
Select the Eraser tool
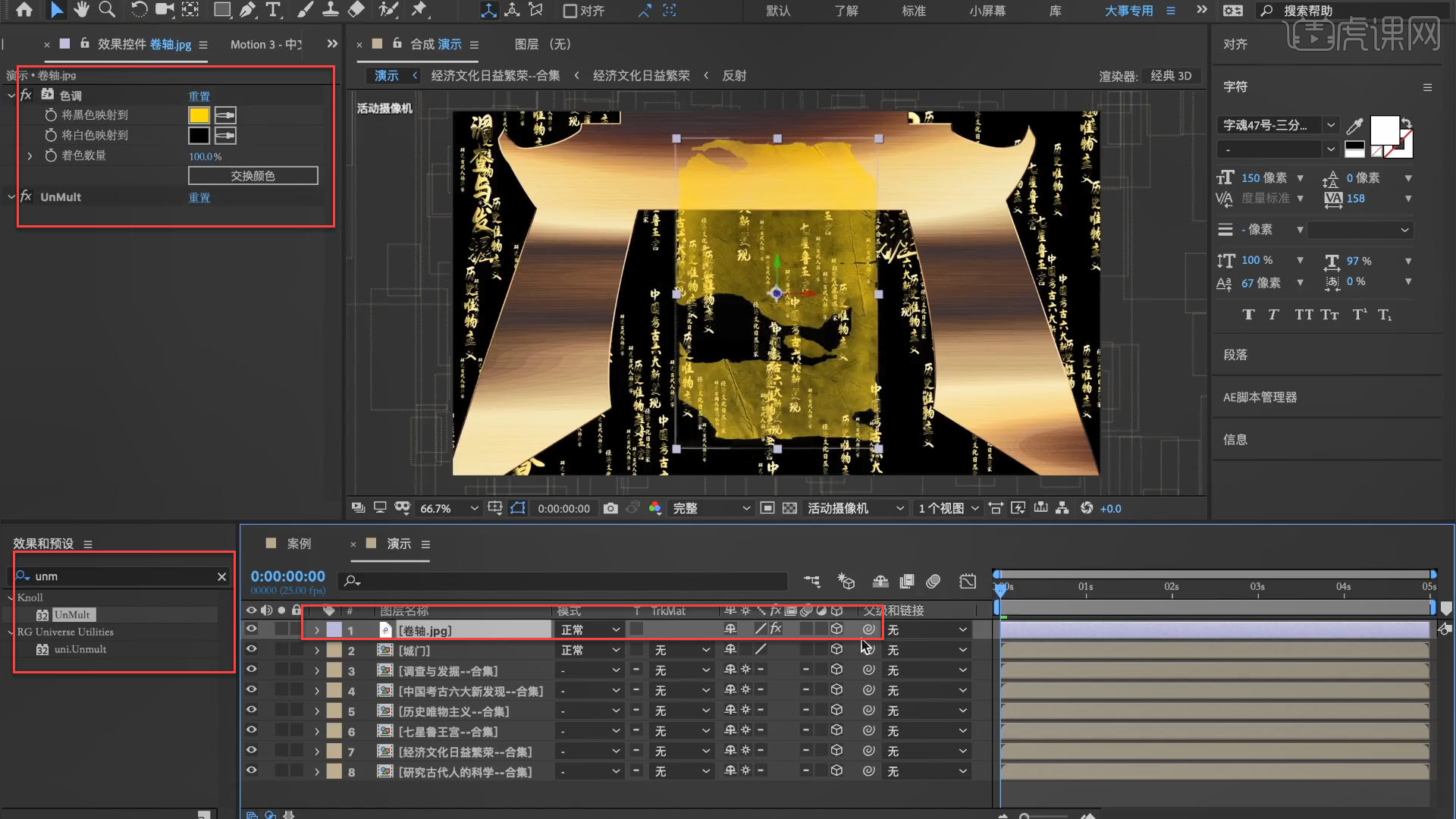tap(356, 10)
